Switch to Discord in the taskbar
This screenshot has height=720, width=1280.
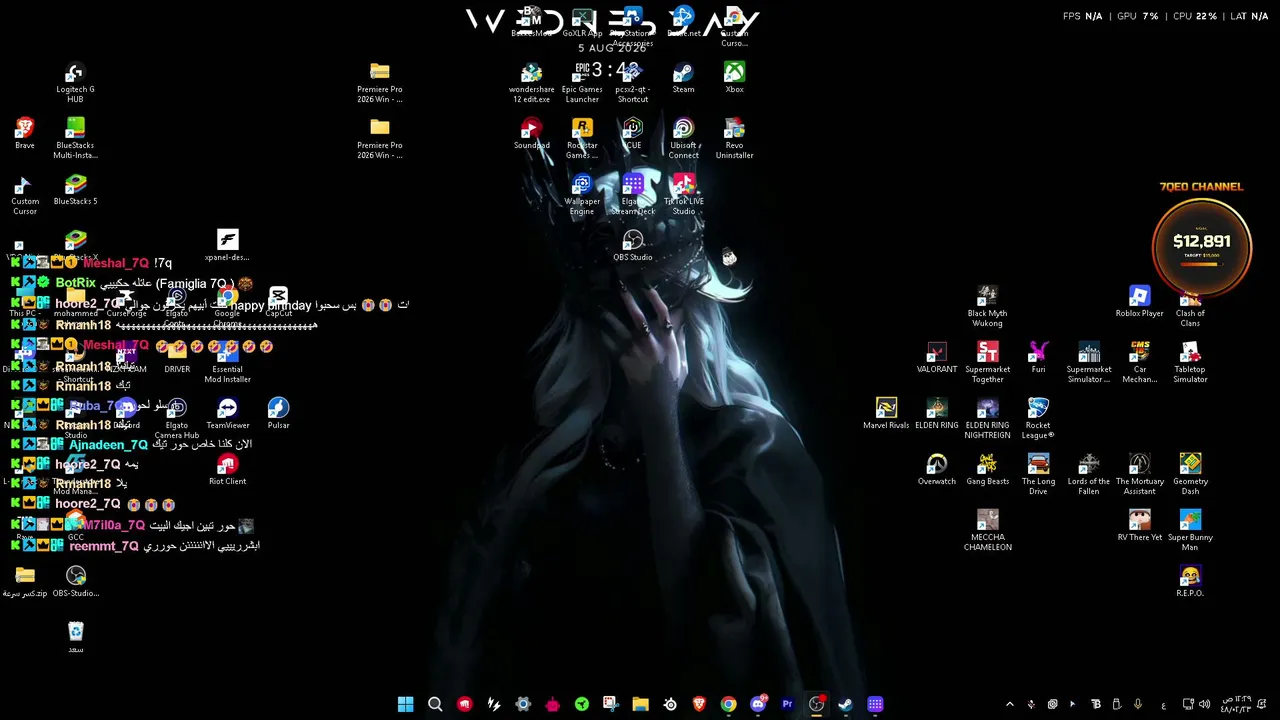click(x=758, y=704)
